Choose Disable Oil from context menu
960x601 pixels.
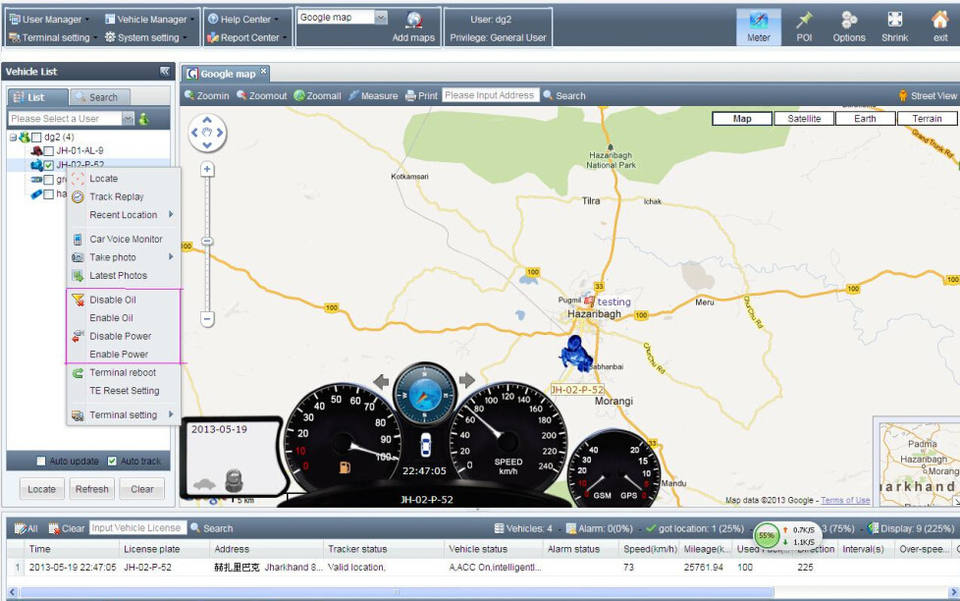112,300
